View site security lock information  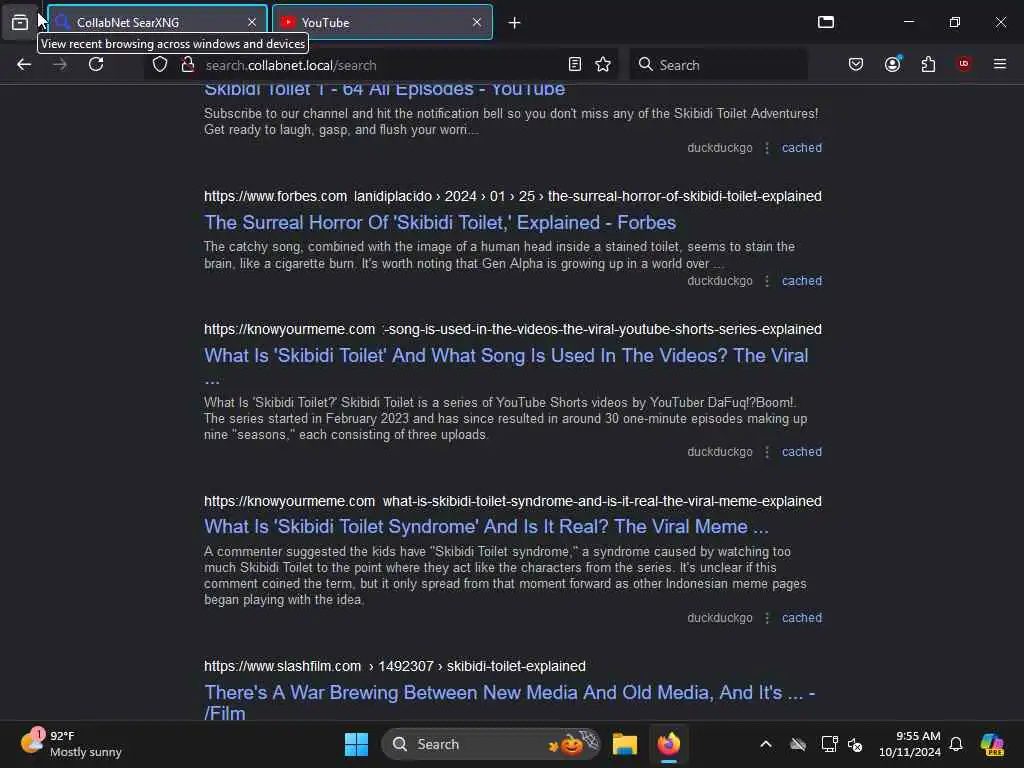[x=188, y=65]
